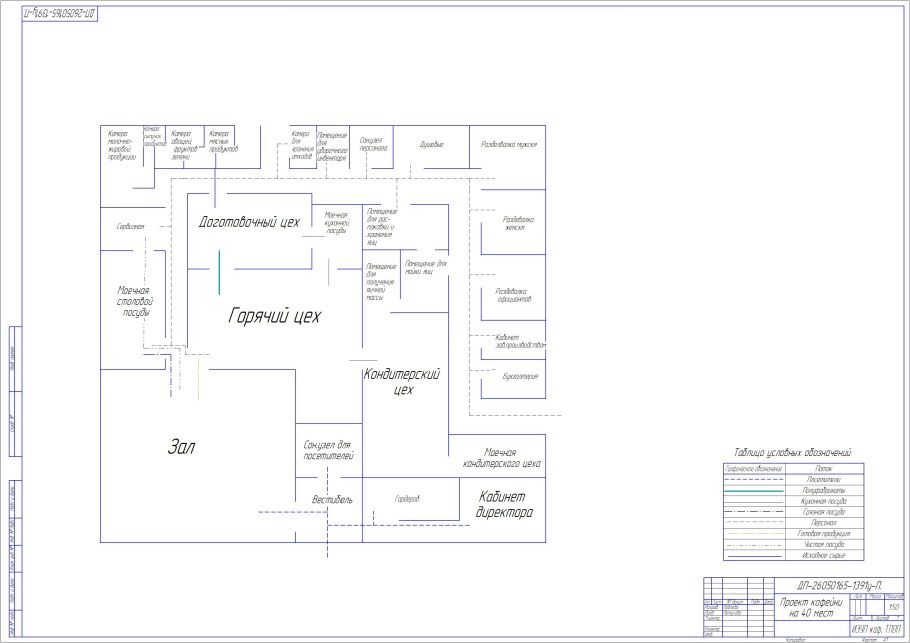Click the 'Посетители' legend row text

tap(824, 479)
